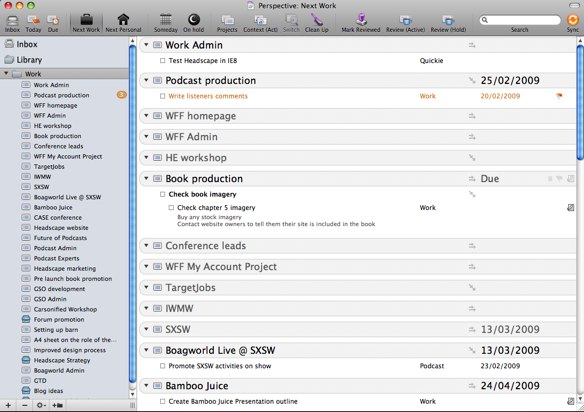
Task: Click the Search field
Action: [x=520, y=20]
